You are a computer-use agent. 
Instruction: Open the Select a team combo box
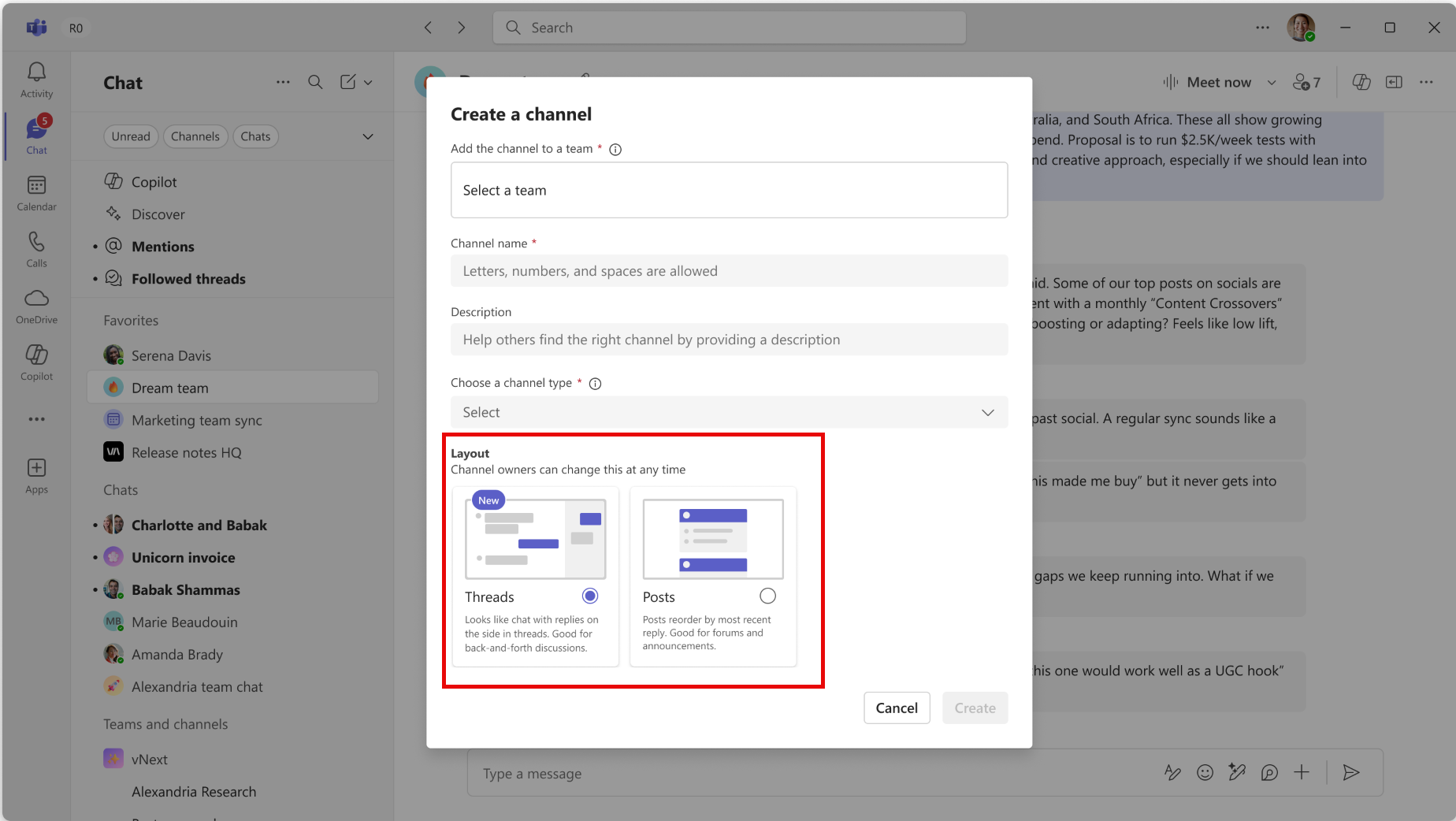tap(729, 190)
